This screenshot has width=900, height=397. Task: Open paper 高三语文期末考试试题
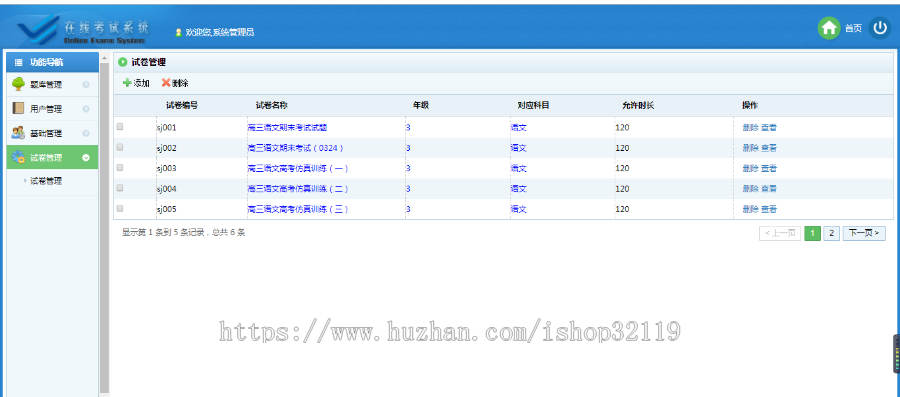pyautogui.click(x=288, y=127)
